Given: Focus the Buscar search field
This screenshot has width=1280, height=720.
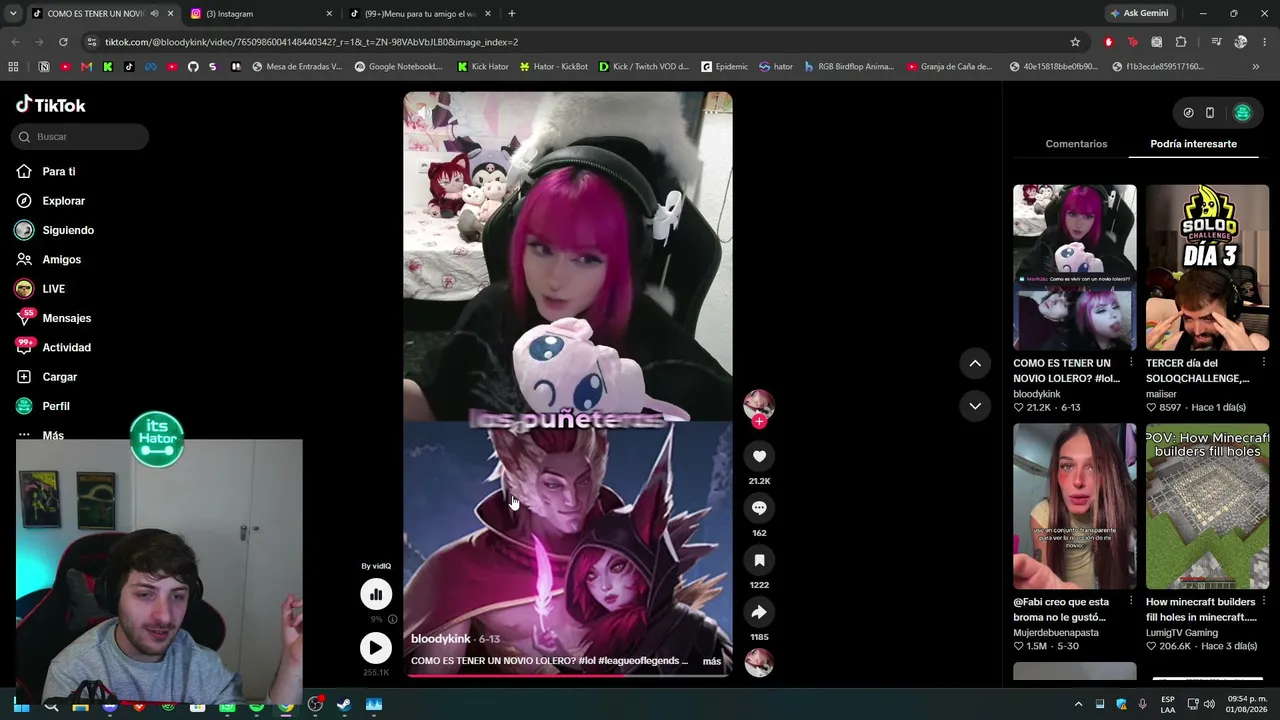Looking at the screenshot, I should coord(81,137).
